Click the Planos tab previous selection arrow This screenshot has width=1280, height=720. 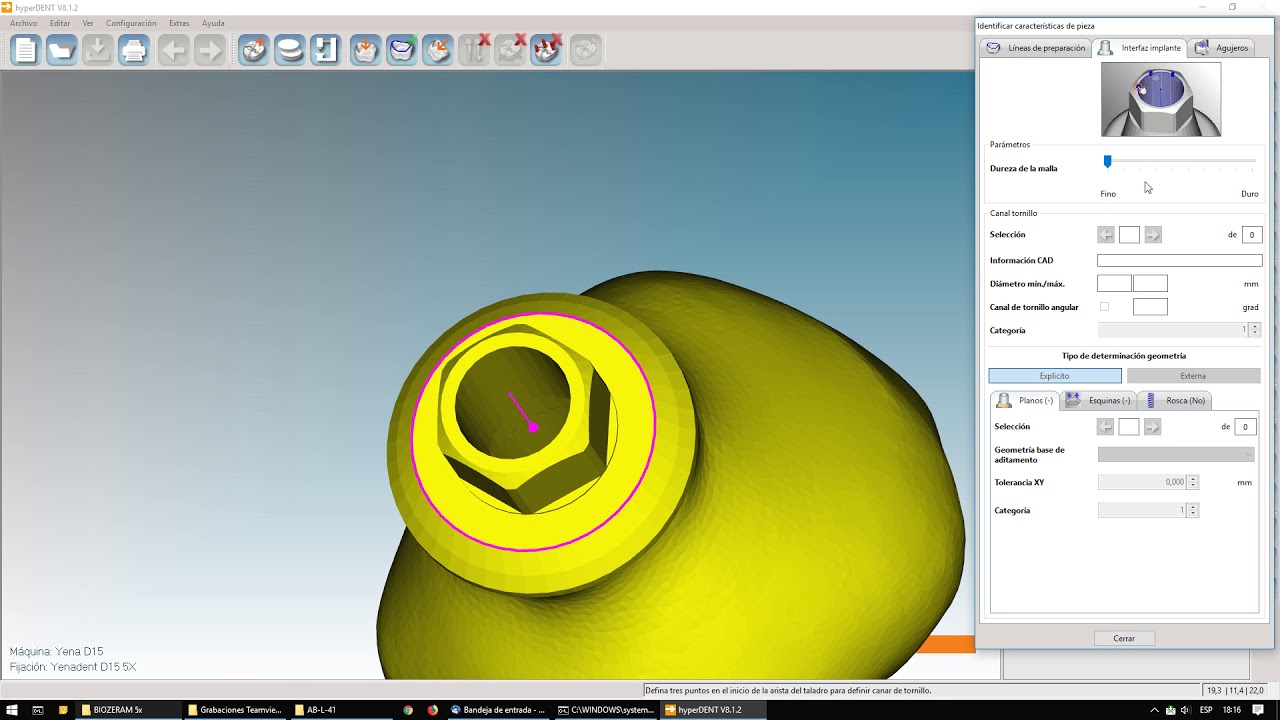(1105, 427)
